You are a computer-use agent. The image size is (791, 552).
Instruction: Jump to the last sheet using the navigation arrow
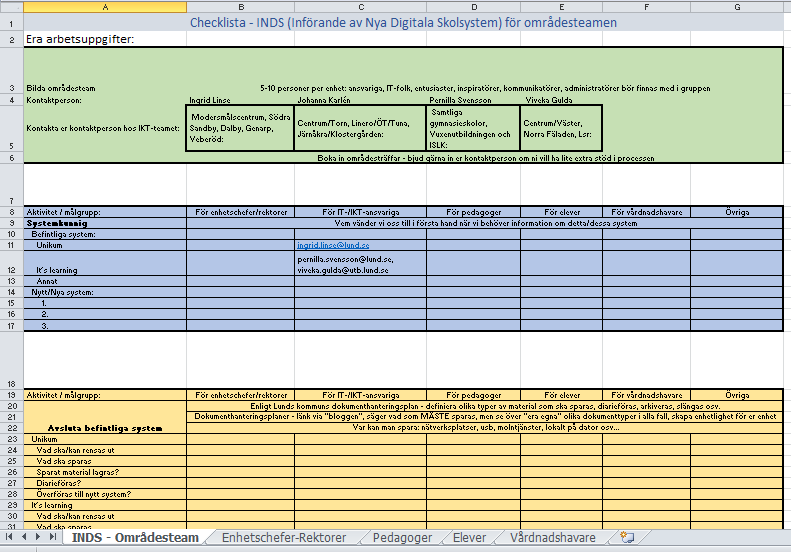tap(52, 537)
